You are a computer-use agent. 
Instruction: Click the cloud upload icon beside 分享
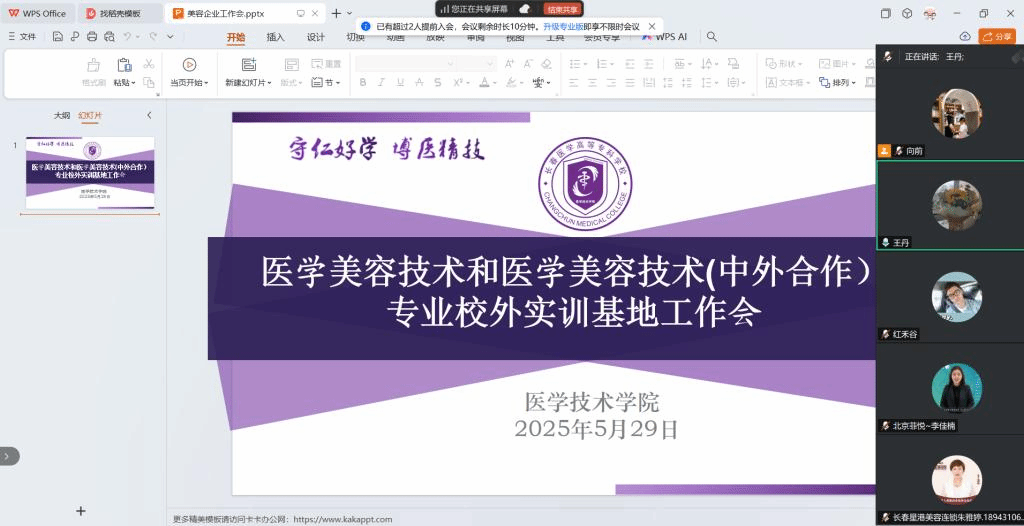click(964, 36)
